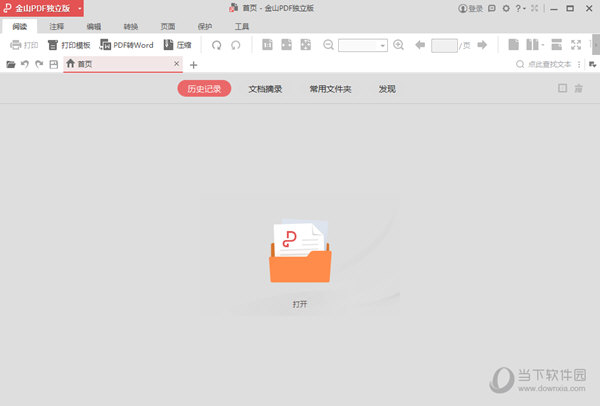Expand the 金山PDF独立版 app menu
The image size is (600, 406).
click(x=80, y=8)
